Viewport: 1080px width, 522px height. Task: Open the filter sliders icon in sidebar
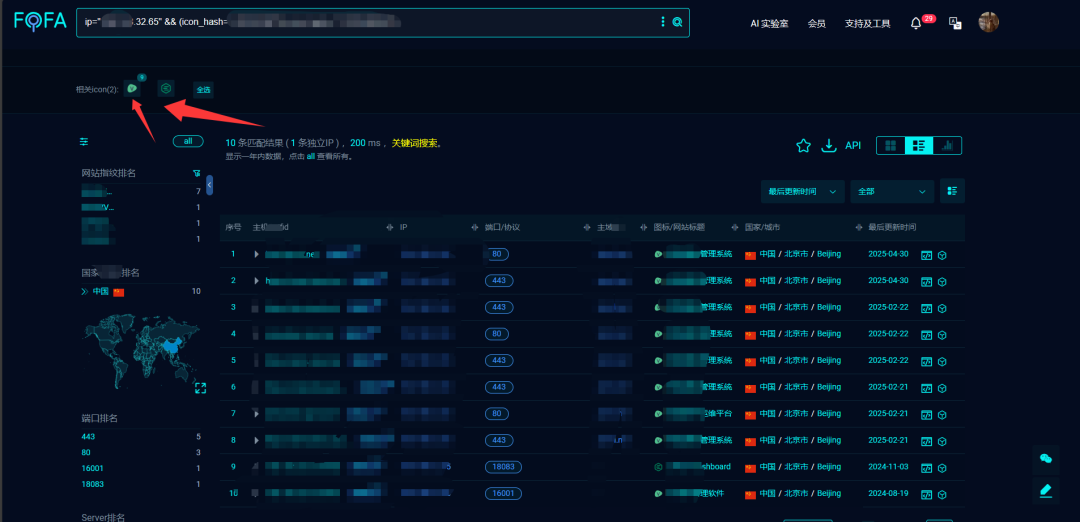pyautogui.click(x=84, y=141)
